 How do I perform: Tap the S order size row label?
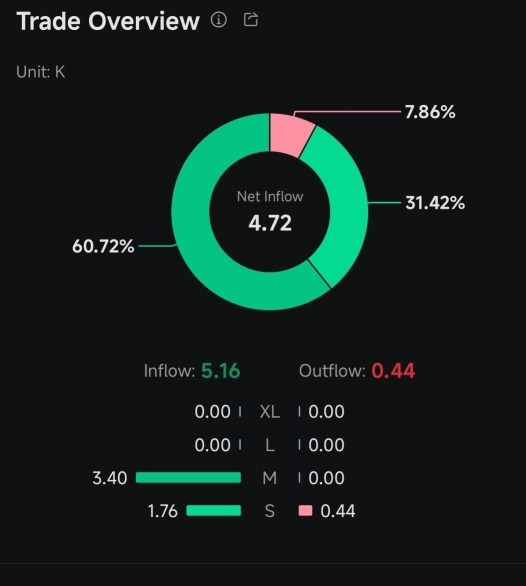[x=270, y=511]
